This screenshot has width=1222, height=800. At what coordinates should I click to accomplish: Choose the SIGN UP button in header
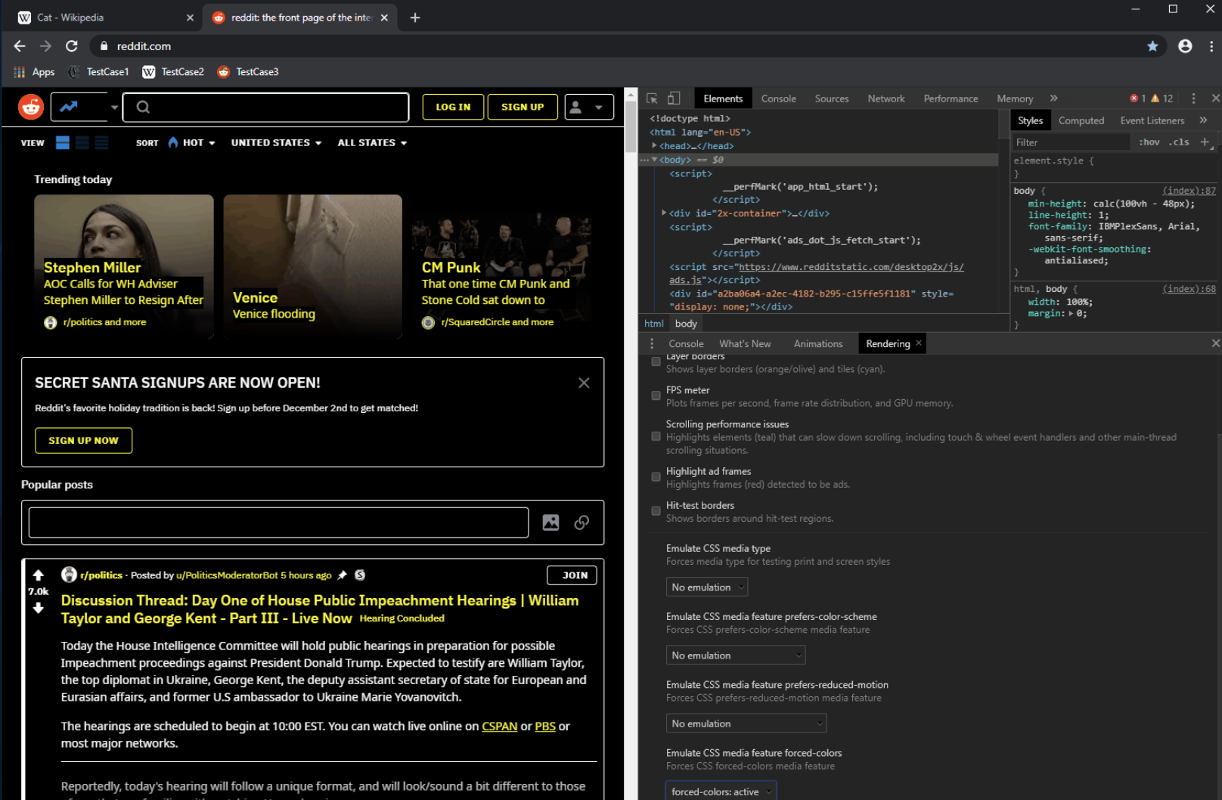pyautogui.click(x=523, y=107)
